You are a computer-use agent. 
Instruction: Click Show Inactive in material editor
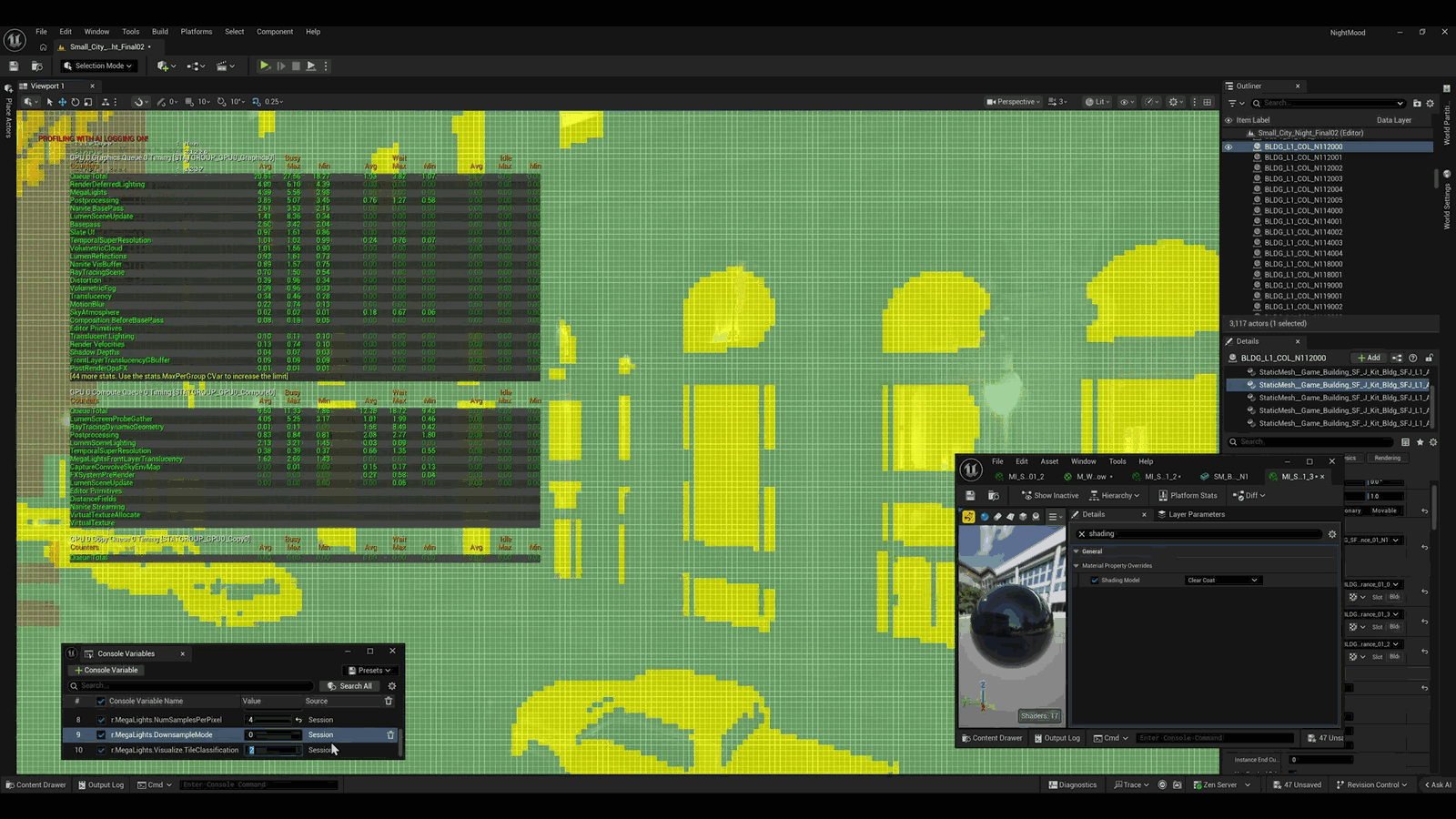tap(1050, 495)
